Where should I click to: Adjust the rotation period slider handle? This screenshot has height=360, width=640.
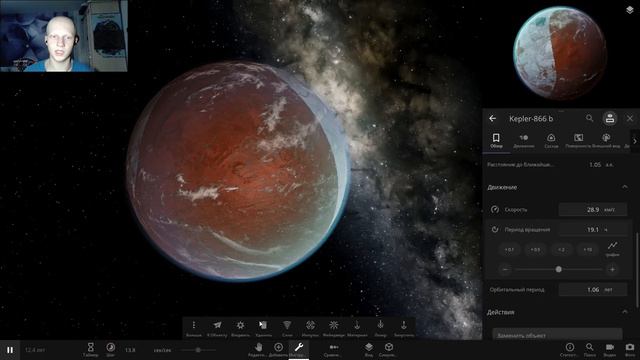pos(558,269)
